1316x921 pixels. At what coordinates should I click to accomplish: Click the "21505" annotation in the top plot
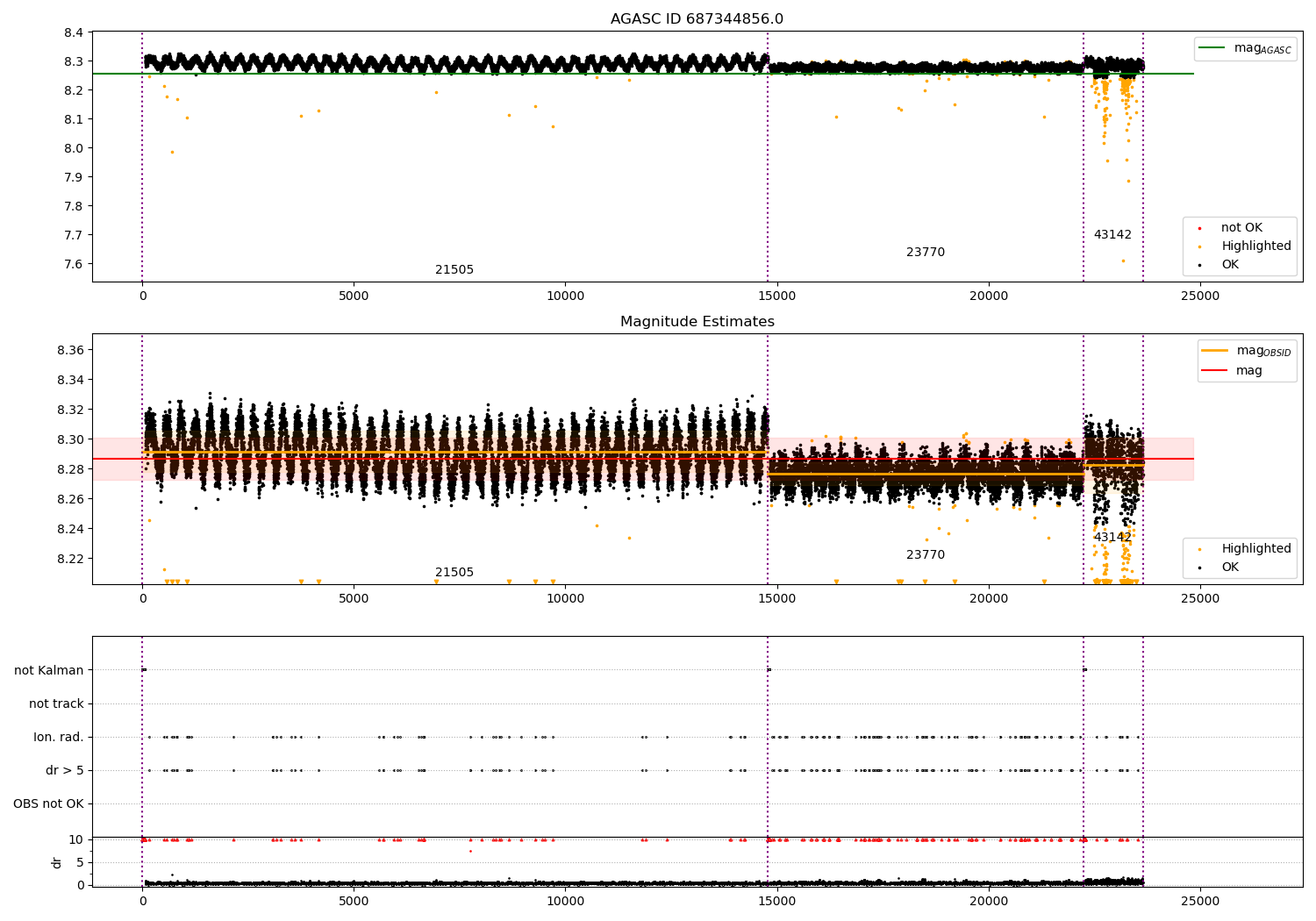tap(454, 270)
